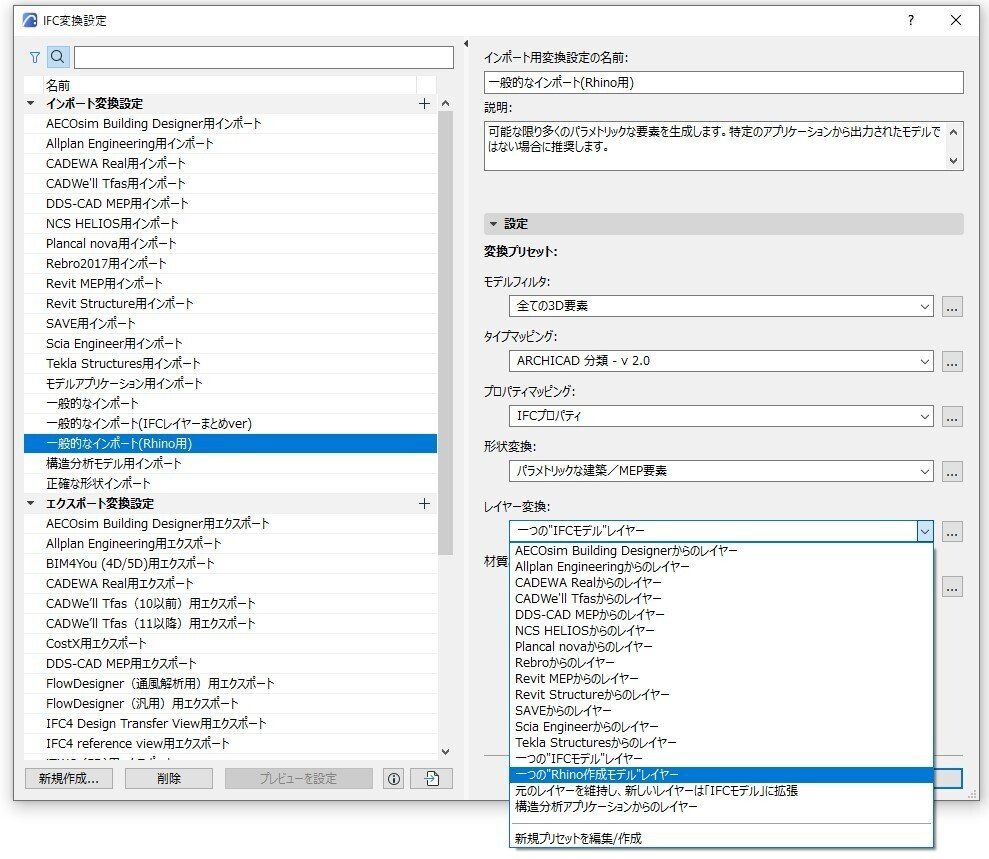989x859 pixels.
Task: Select Plancal novaからのレイヤー option
Action: pos(721,647)
